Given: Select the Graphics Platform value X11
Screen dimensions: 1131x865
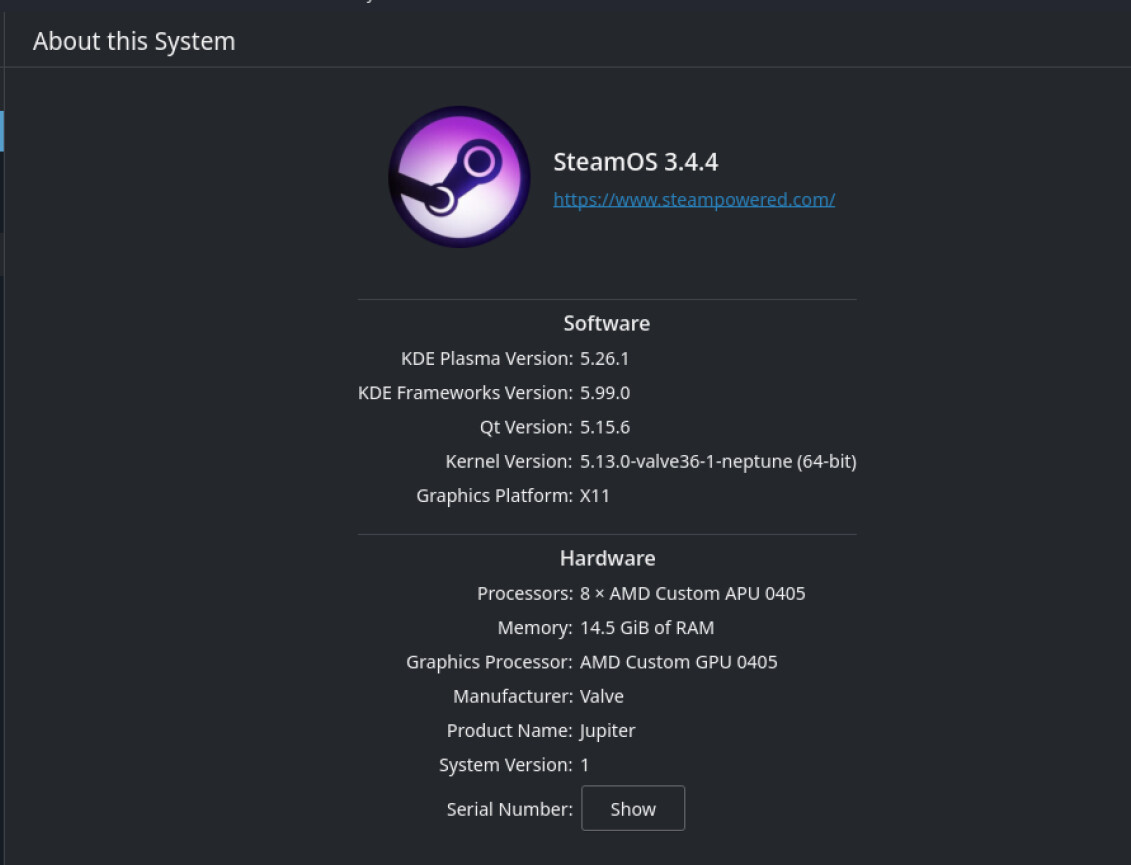Looking at the screenshot, I should click(x=594, y=496).
